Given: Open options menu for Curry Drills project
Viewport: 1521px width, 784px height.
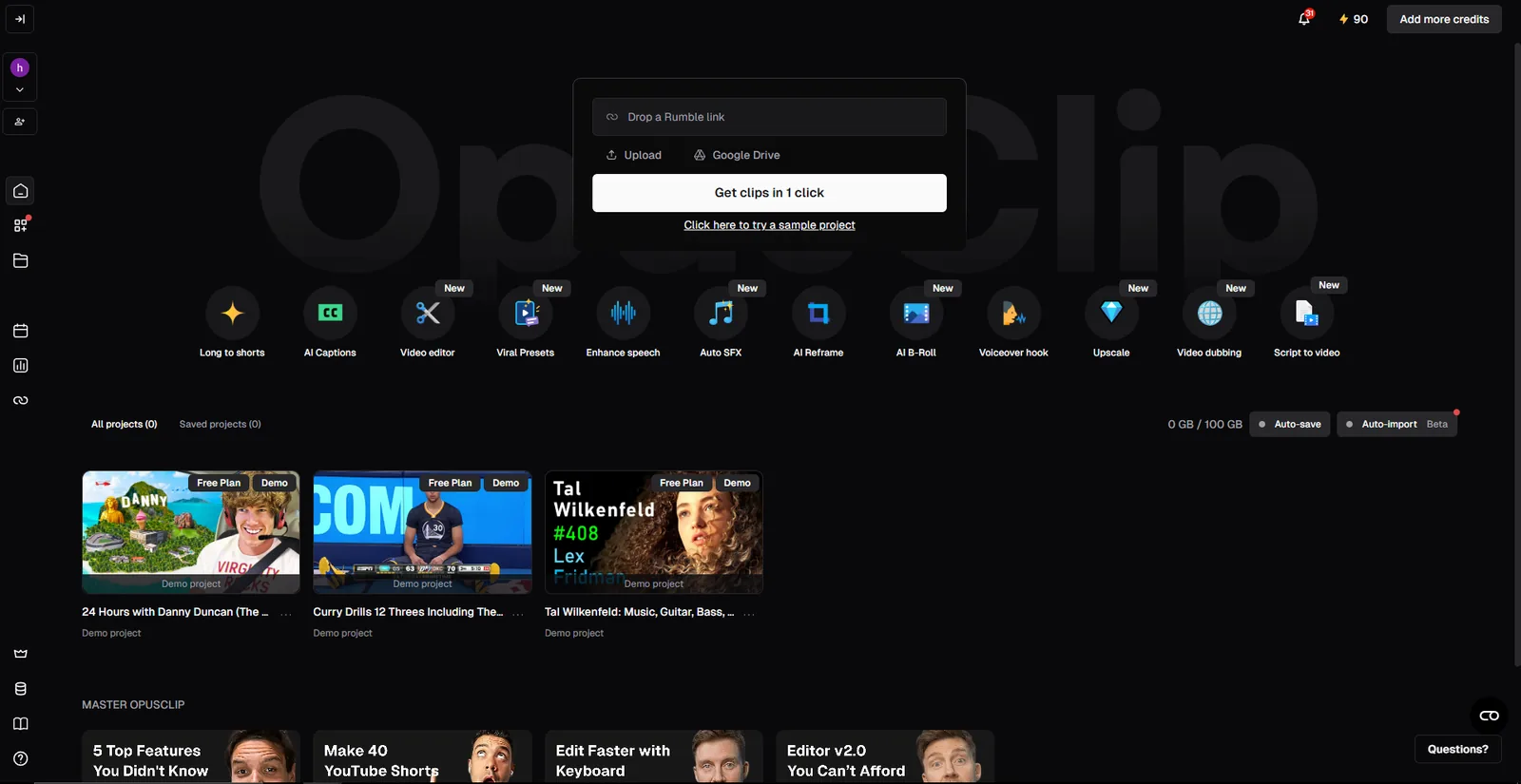Looking at the screenshot, I should [x=518, y=614].
